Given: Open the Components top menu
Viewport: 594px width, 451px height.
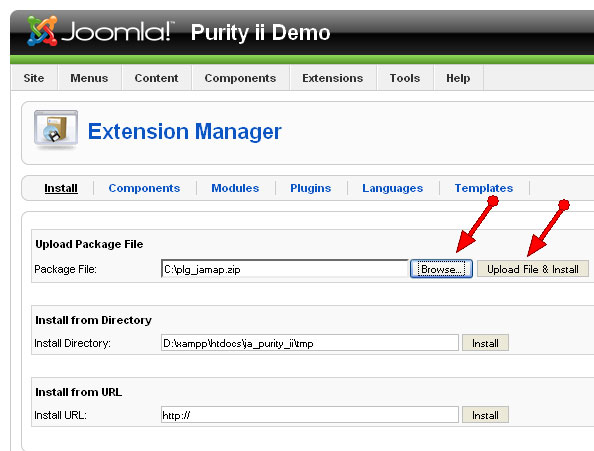Looking at the screenshot, I should pyautogui.click(x=241, y=78).
